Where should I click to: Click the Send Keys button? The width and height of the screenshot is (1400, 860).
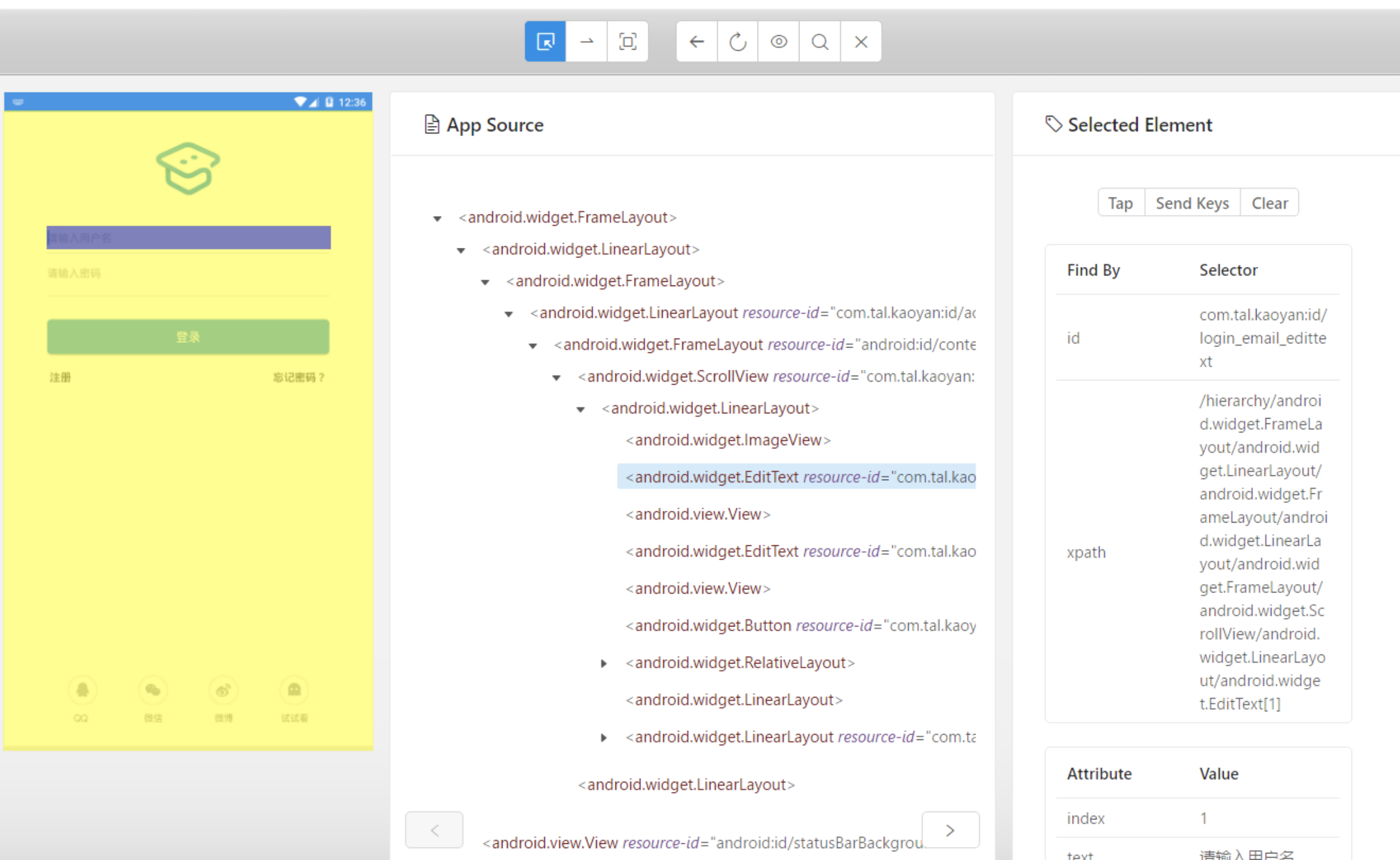pyautogui.click(x=1192, y=202)
